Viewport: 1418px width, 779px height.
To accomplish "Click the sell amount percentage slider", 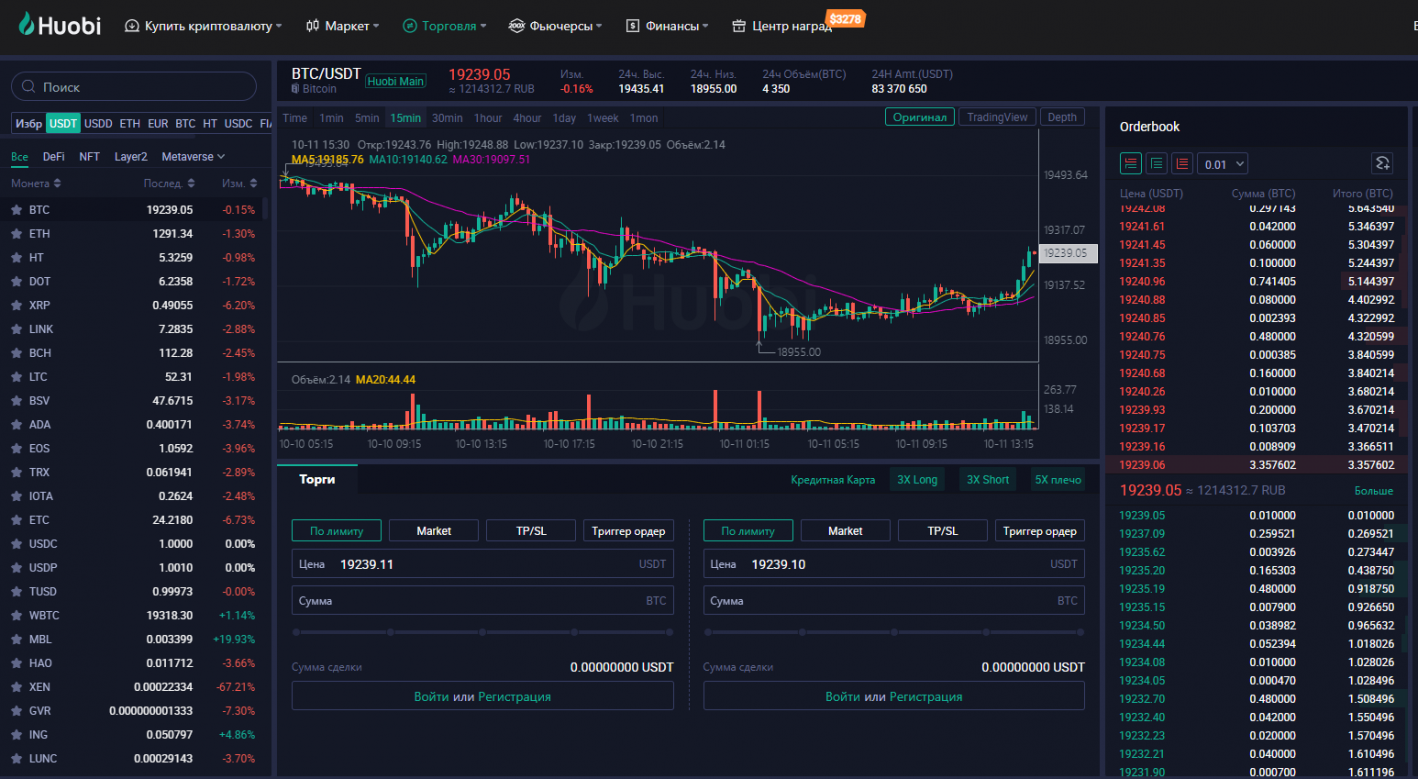I will click(x=894, y=632).
